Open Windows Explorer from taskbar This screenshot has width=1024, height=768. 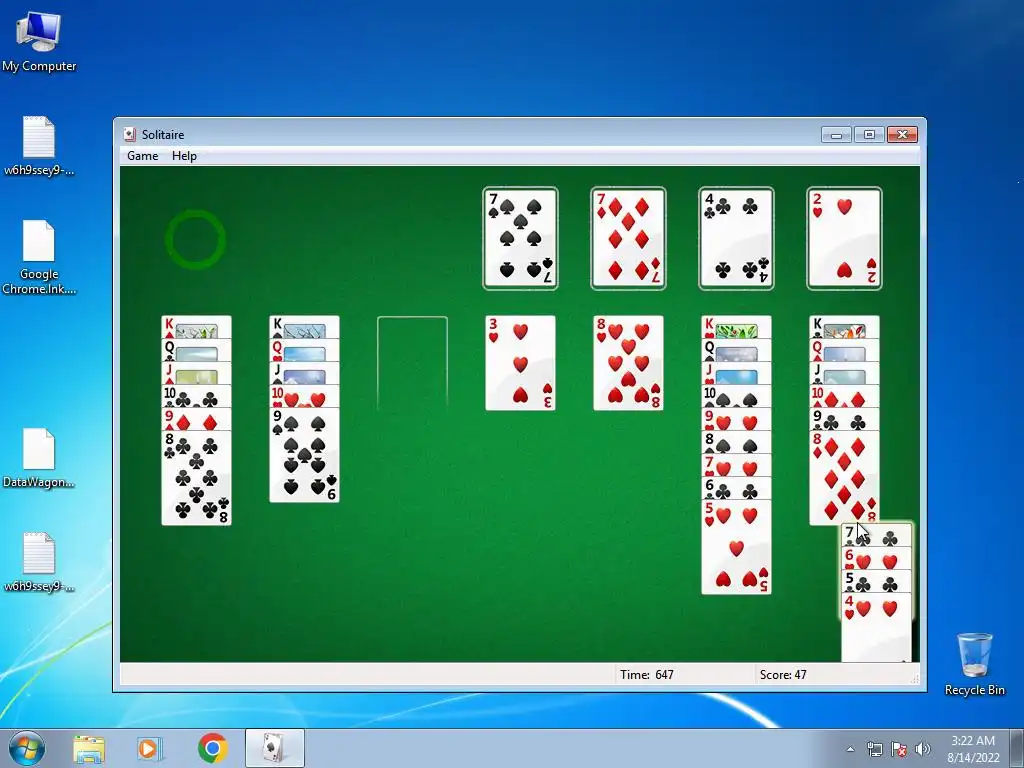click(x=89, y=748)
